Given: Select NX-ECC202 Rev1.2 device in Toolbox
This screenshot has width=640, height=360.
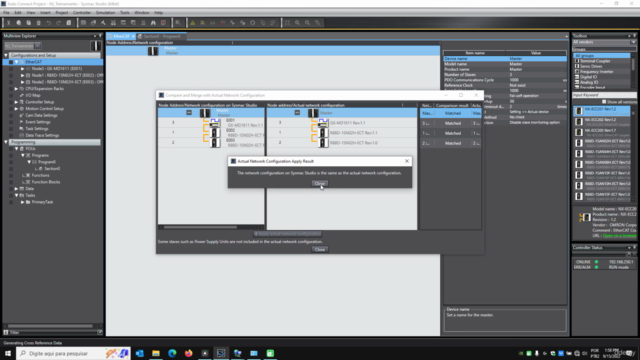Looking at the screenshot, I should [x=602, y=121].
